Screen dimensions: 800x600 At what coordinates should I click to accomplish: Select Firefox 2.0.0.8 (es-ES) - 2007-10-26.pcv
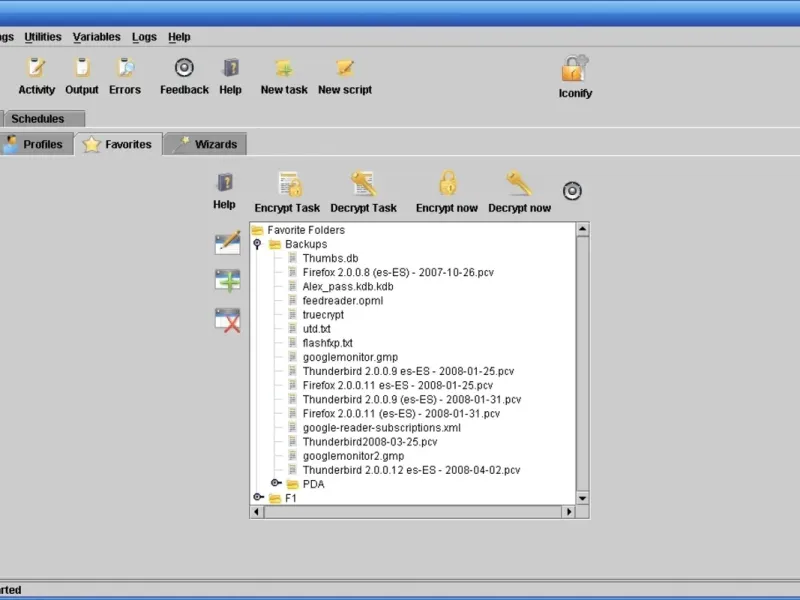398,272
